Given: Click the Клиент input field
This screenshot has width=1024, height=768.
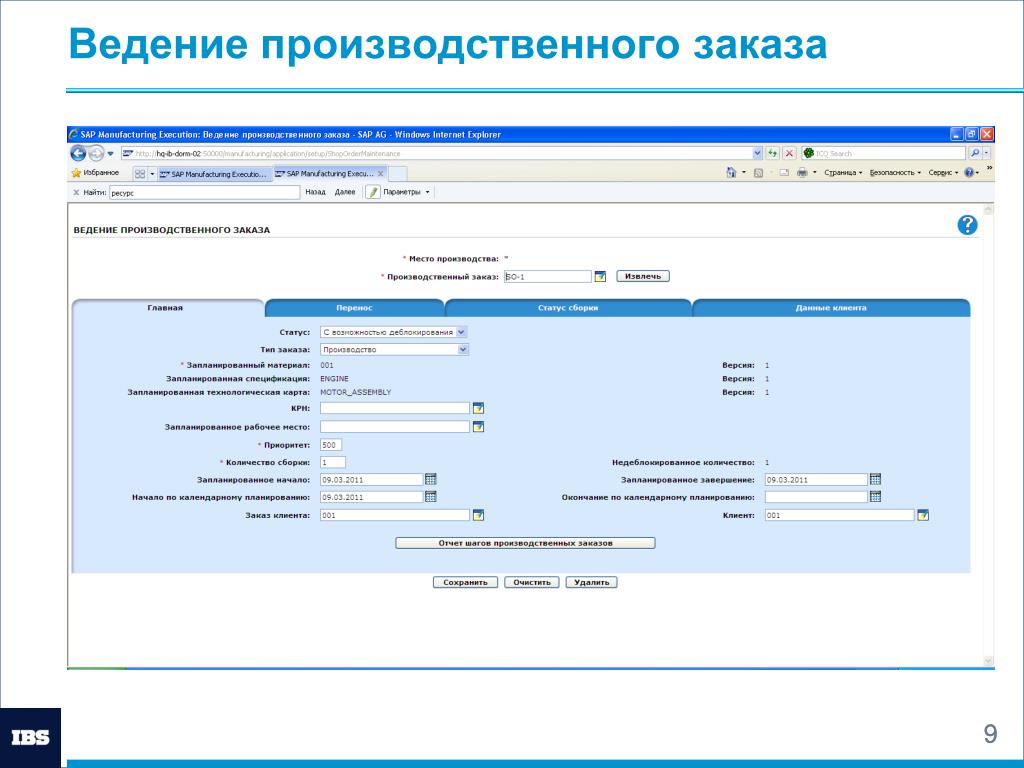Looking at the screenshot, I should pos(839,515).
